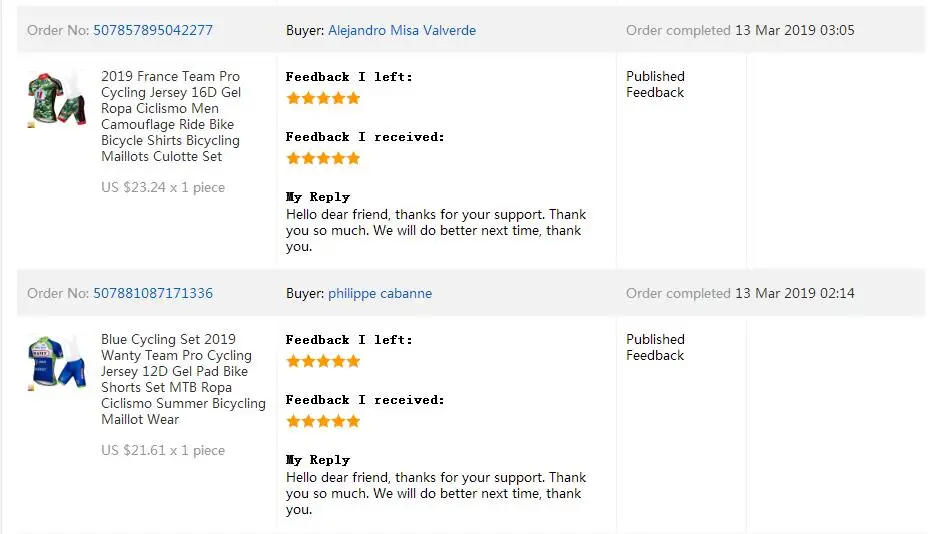Open order number 507881087171336
940x534 pixels.
click(x=153, y=293)
